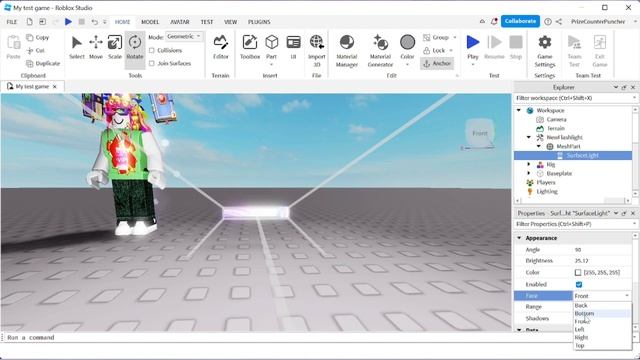This screenshot has height=360, width=640.
Task: Close the Explorer panel
Action: tap(633, 87)
